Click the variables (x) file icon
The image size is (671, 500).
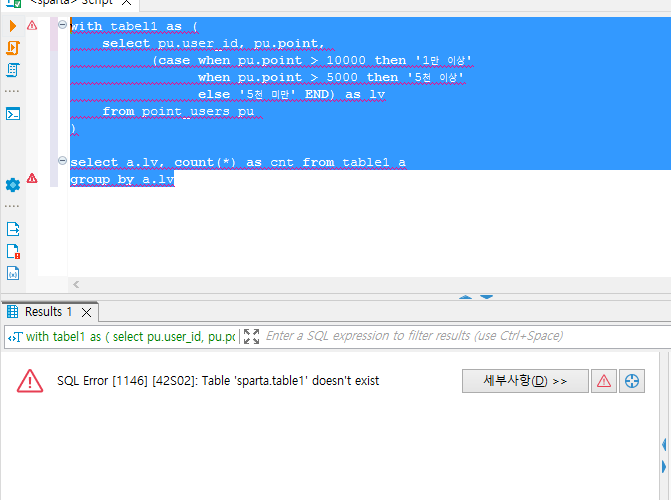[x=13, y=273]
